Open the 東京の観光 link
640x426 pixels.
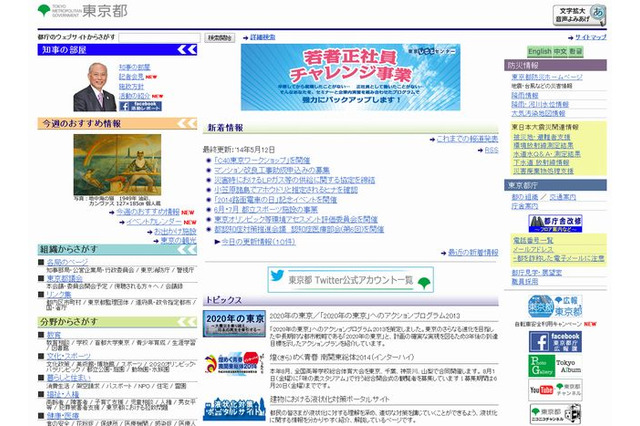tap(178, 241)
